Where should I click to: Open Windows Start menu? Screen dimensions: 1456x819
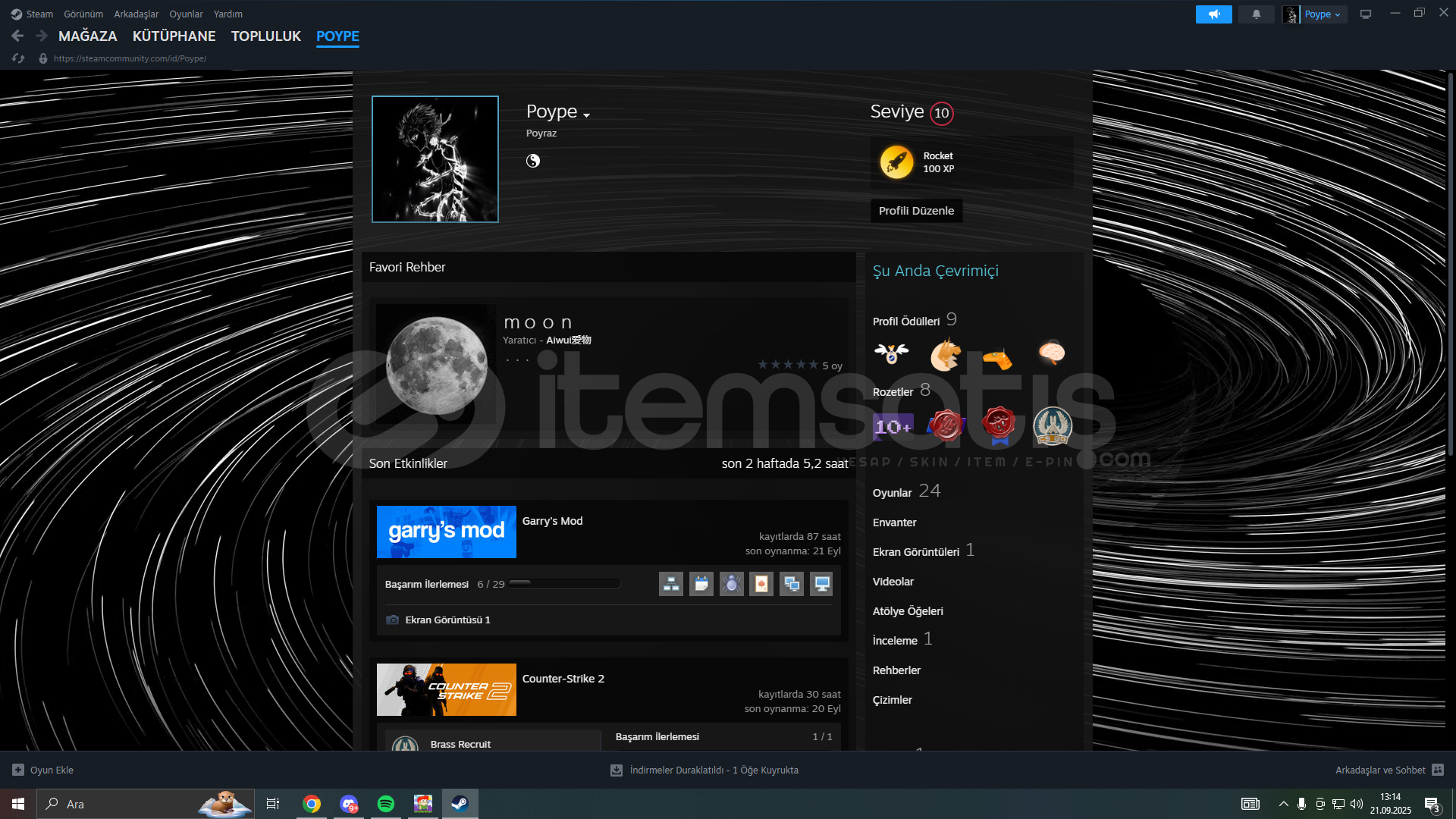[18, 804]
